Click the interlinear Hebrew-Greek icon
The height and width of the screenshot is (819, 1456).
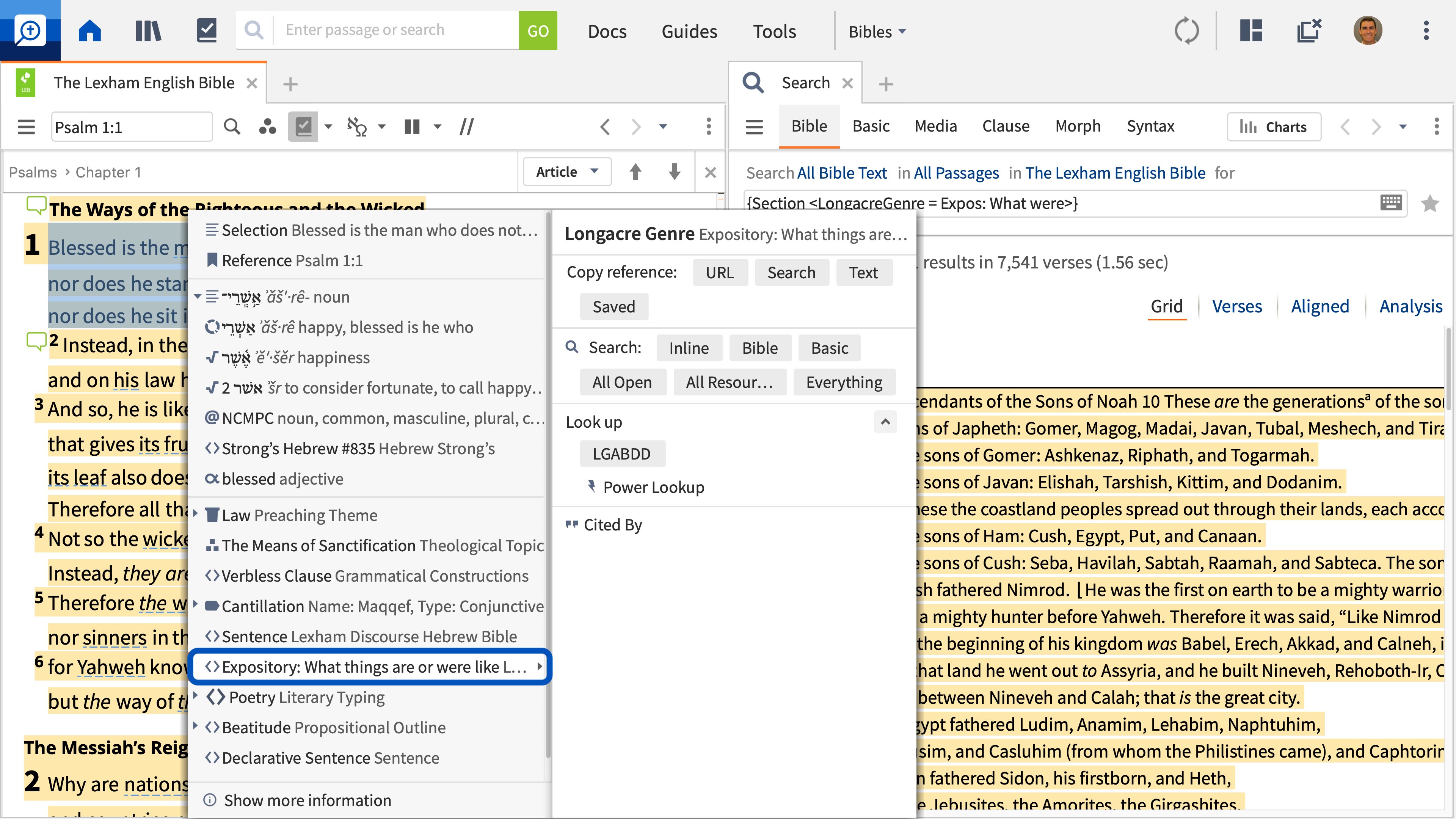pos(357,127)
